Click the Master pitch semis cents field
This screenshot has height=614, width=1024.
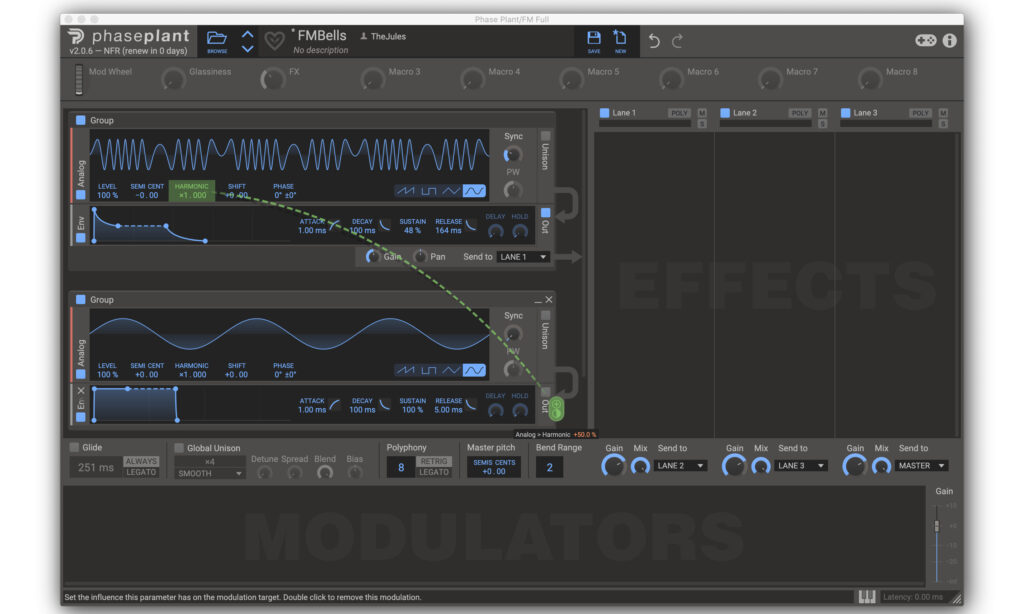pyautogui.click(x=494, y=467)
